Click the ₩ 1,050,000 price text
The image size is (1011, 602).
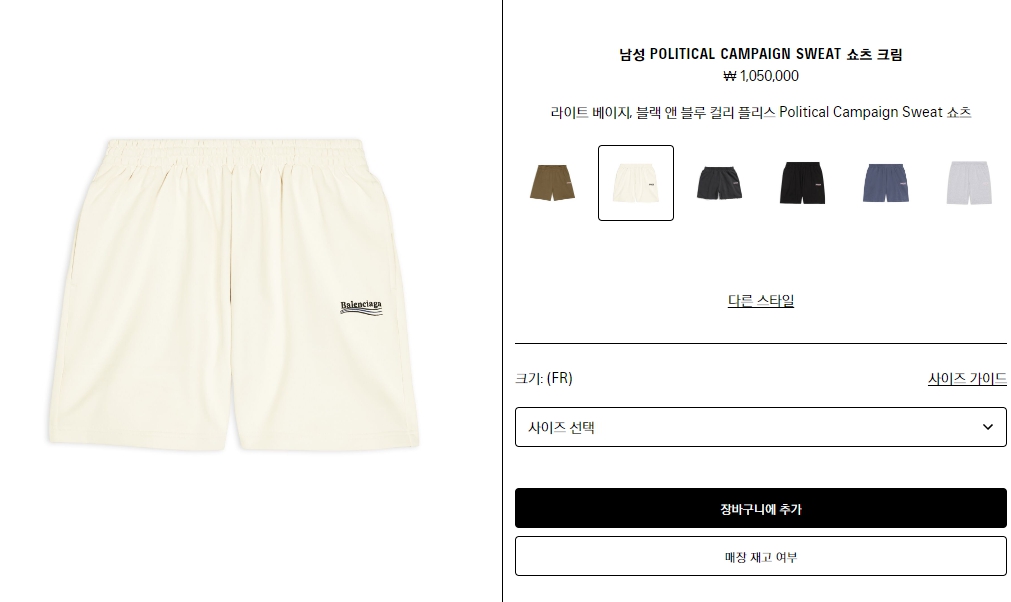761,76
